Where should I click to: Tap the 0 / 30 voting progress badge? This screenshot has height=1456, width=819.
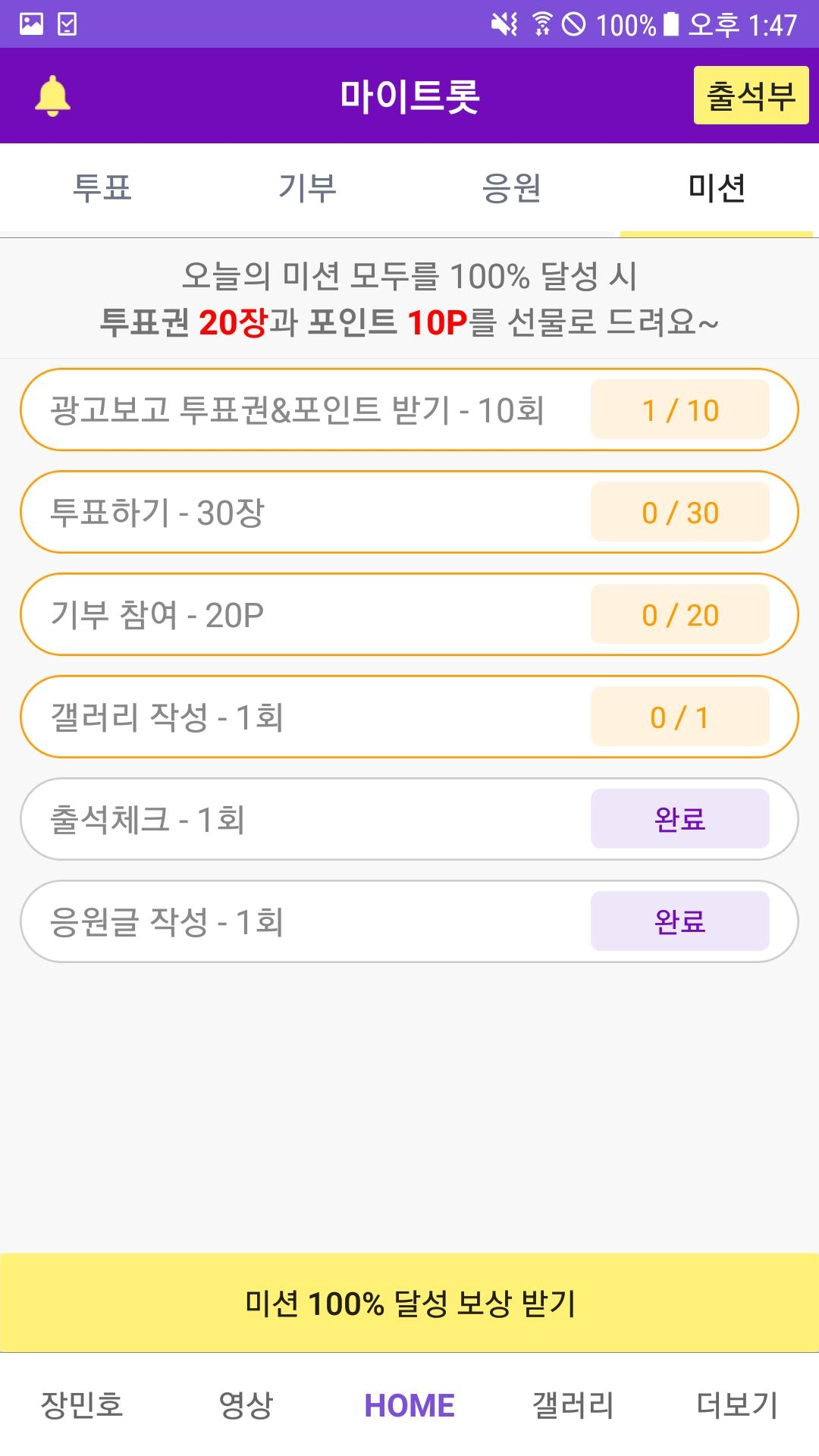[x=679, y=513]
